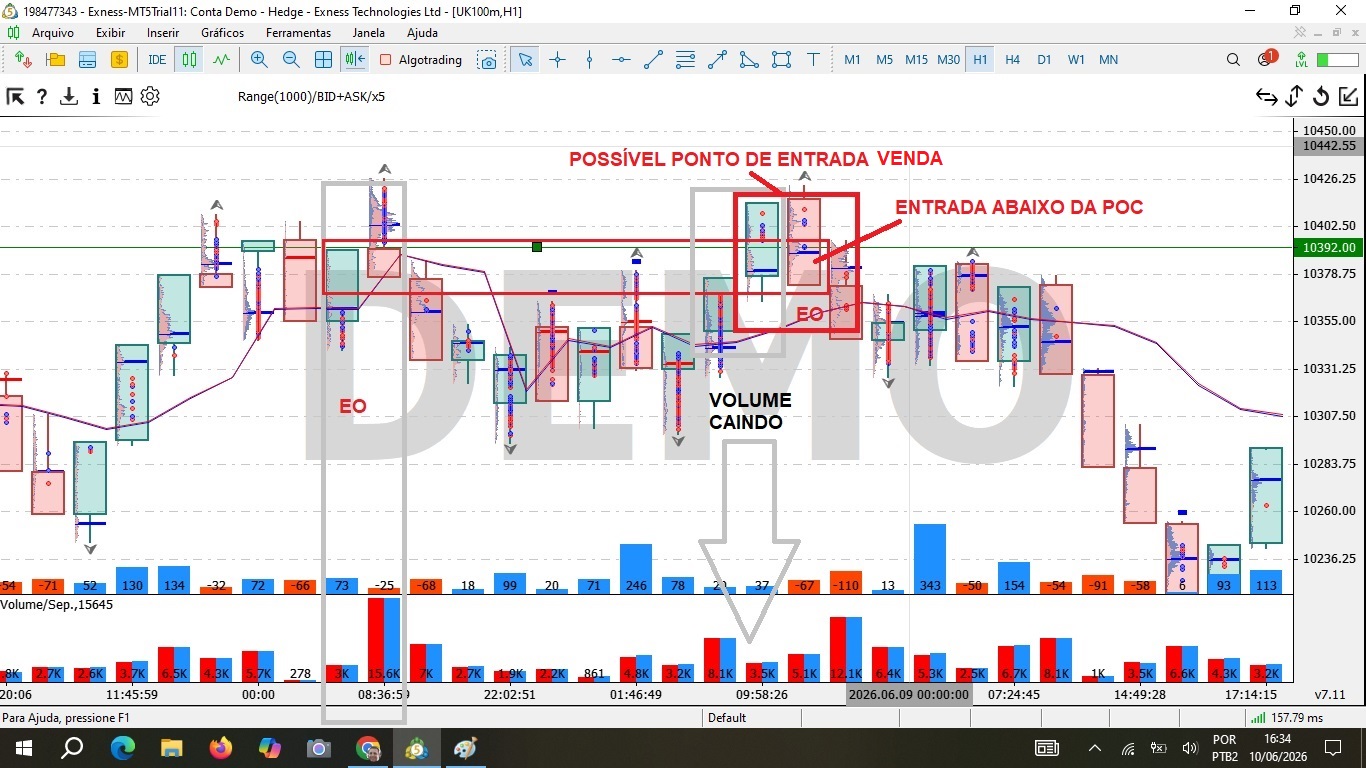Open the Exibir menu
This screenshot has height=768, width=1366.
[x=111, y=33]
